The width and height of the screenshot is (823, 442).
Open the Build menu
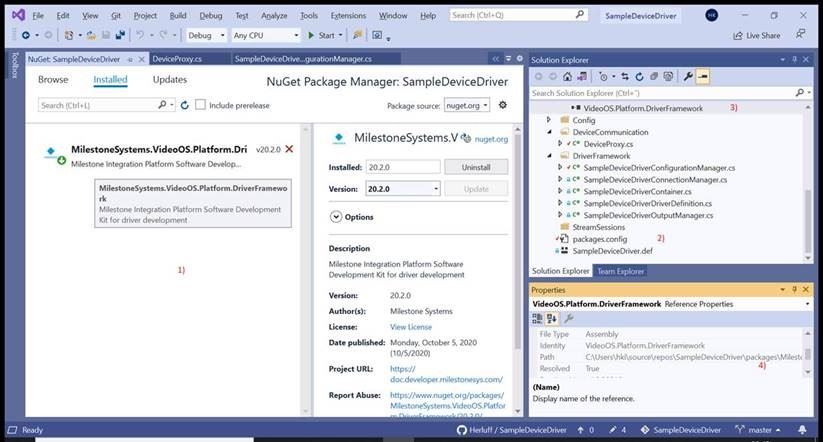click(x=178, y=15)
